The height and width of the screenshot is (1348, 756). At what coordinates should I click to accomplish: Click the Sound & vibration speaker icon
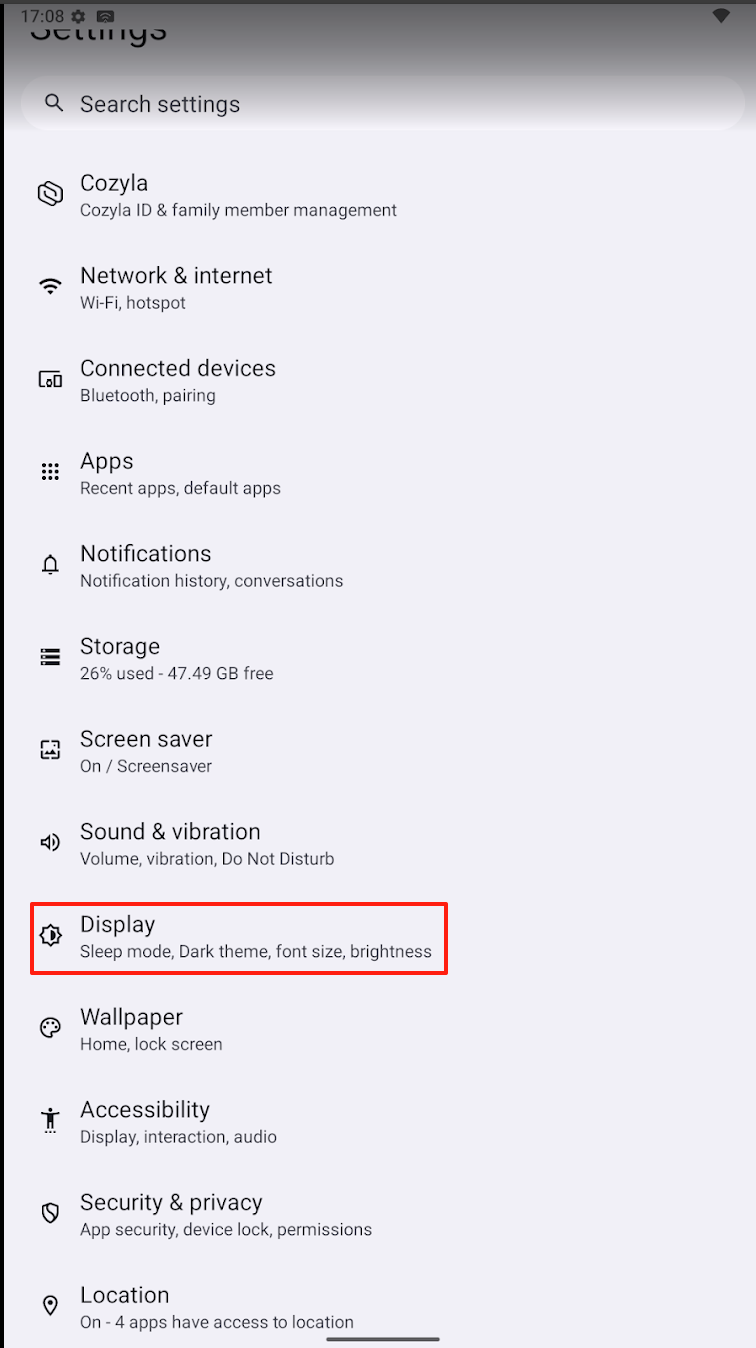tap(50, 843)
